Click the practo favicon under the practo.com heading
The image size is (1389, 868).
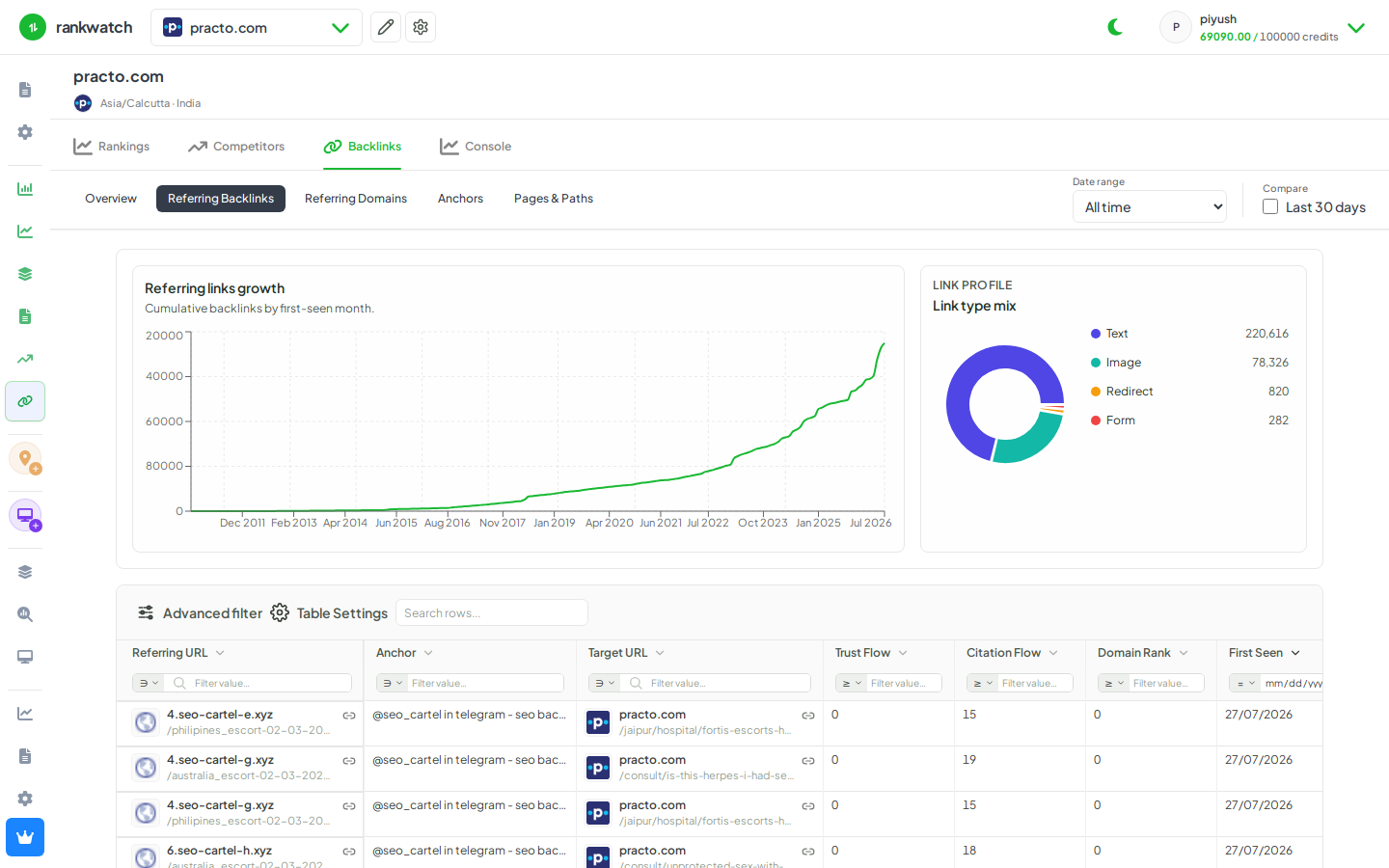click(x=83, y=103)
